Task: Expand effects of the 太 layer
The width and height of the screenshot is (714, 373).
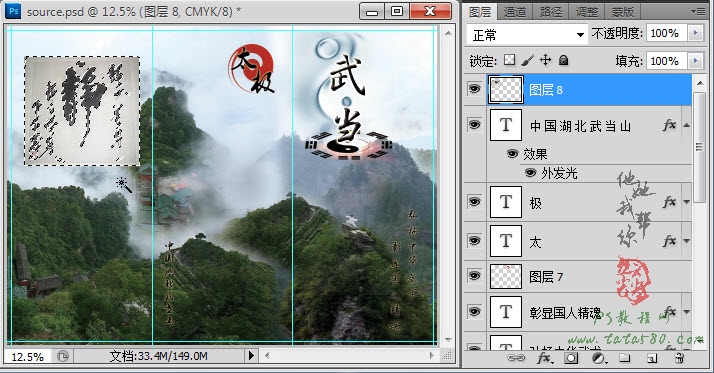Action: (x=687, y=240)
